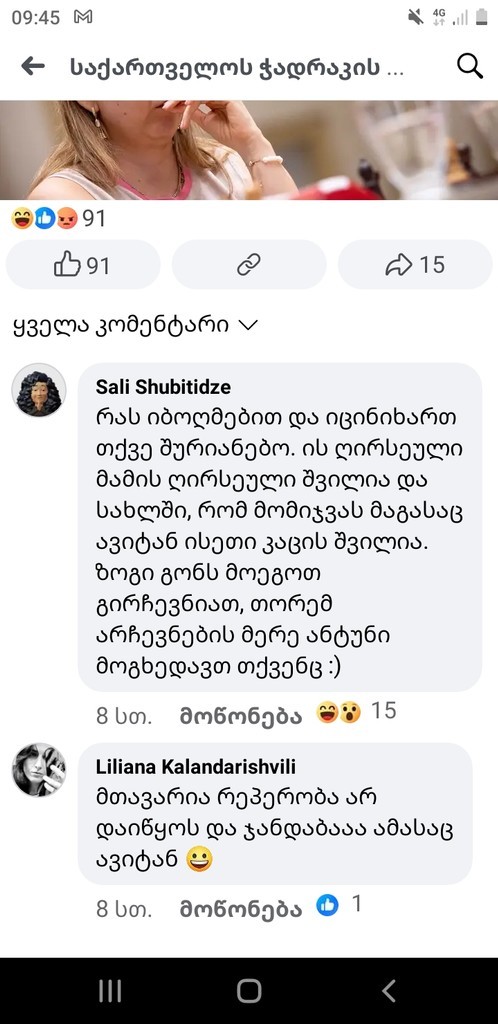The image size is (498, 1024).
Task: Share the post with arrow icon showing 15
Action: click(x=415, y=264)
